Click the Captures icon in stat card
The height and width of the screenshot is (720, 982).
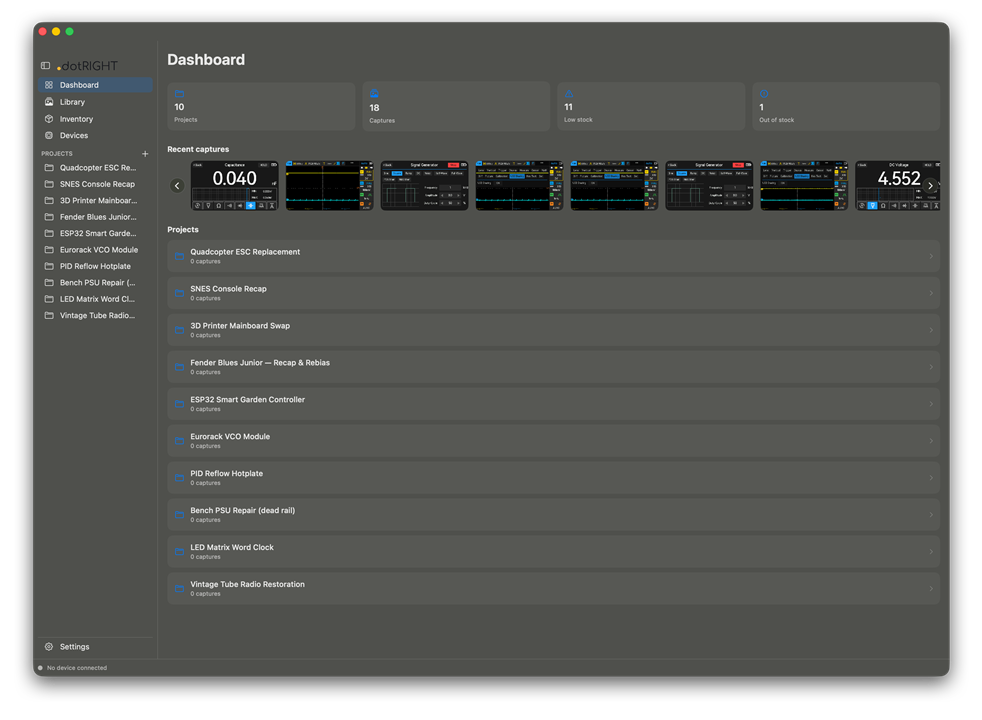pos(374,94)
